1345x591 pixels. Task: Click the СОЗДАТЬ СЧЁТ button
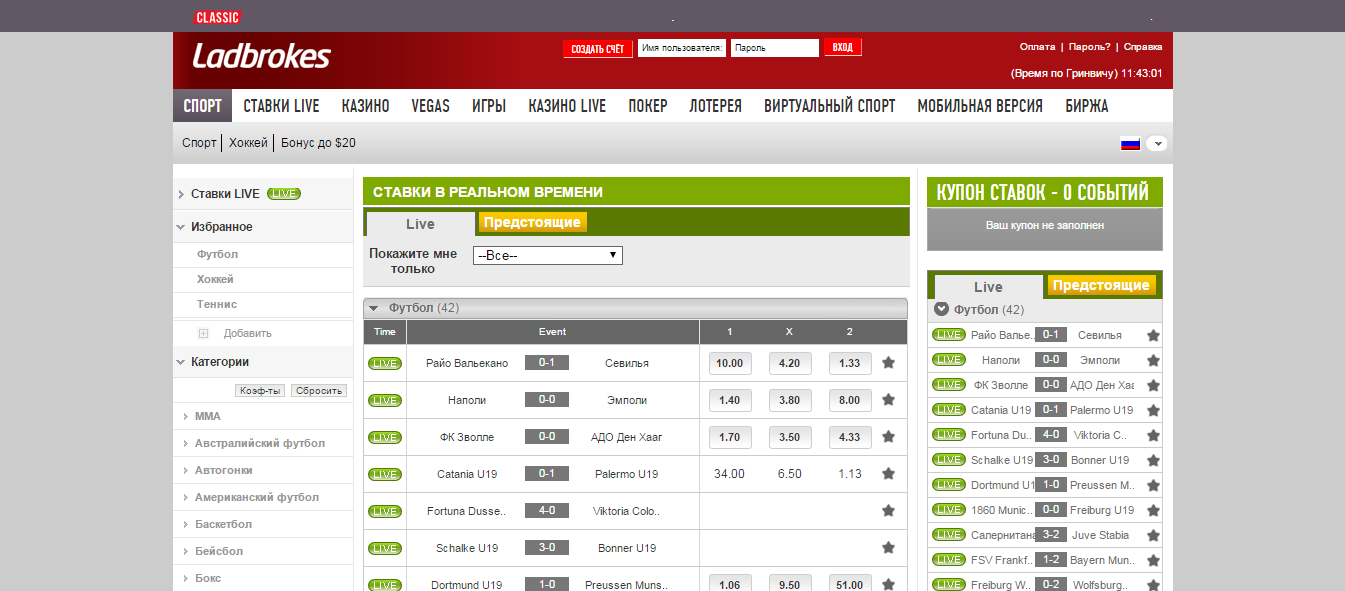point(598,48)
